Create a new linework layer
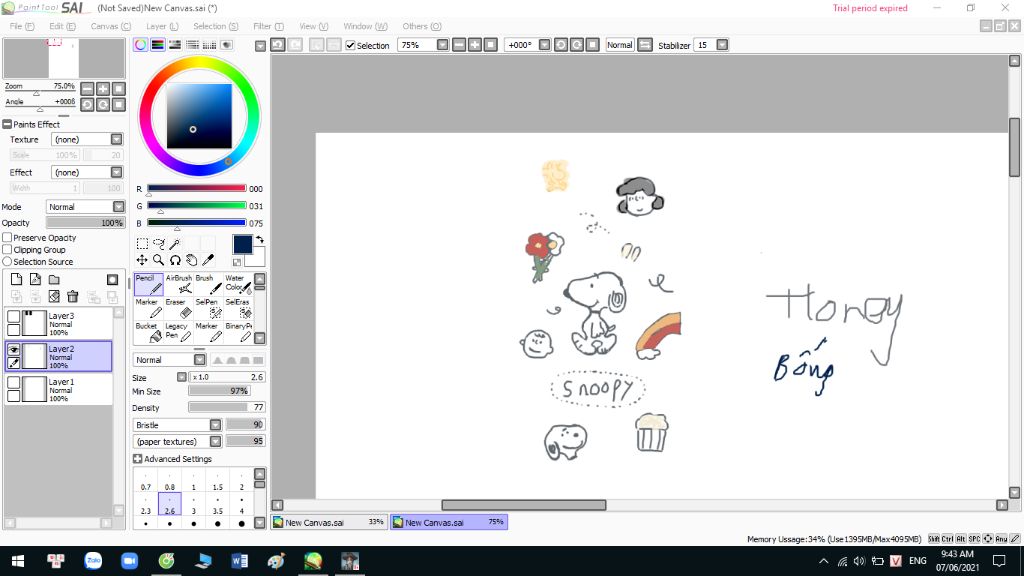 click(x=35, y=280)
